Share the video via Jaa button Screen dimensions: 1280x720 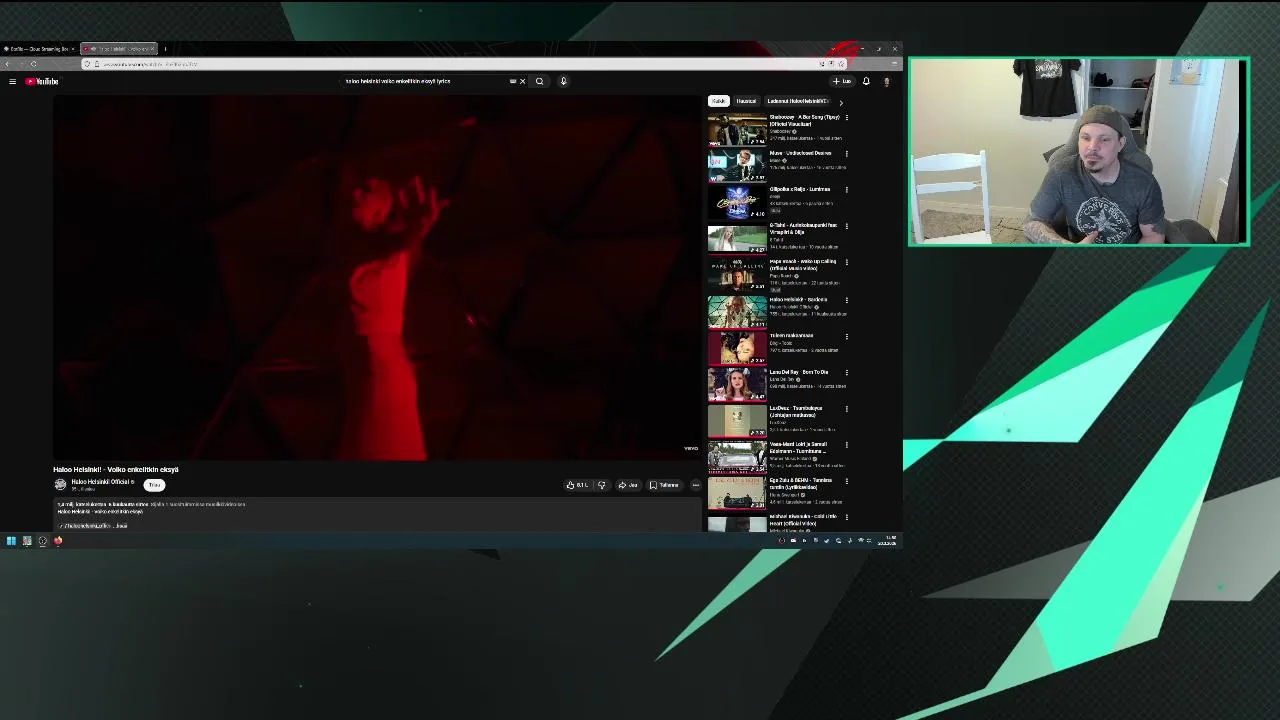(x=628, y=485)
